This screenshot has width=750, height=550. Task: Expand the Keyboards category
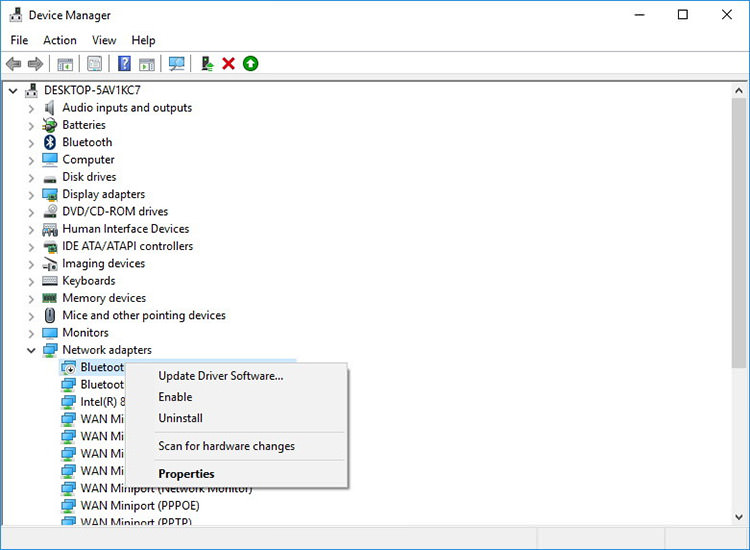pyautogui.click(x=31, y=281)
